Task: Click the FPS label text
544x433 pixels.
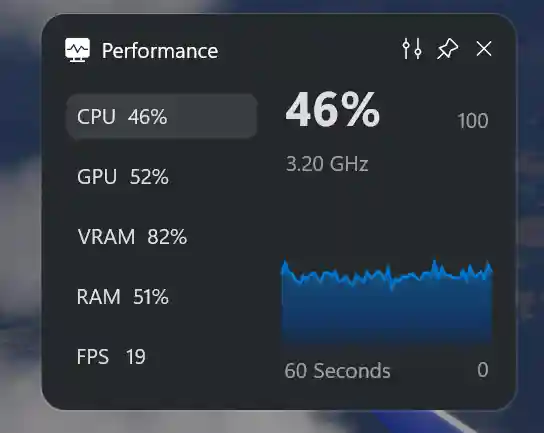Action: pos(93,357)
